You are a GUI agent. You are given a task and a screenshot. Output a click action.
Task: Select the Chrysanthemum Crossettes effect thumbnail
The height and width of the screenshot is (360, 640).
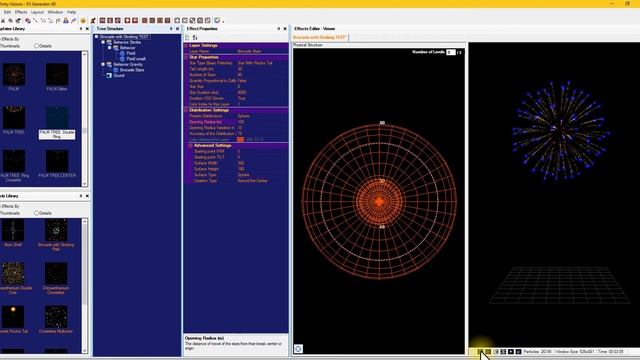coord(56,273)
